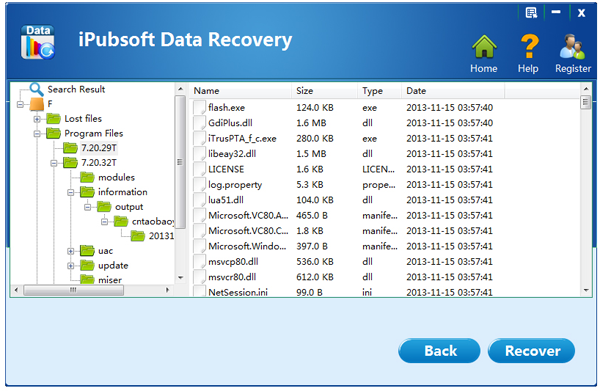Expand the update node
Screen dimensions: 600x391
pos(71,266)
